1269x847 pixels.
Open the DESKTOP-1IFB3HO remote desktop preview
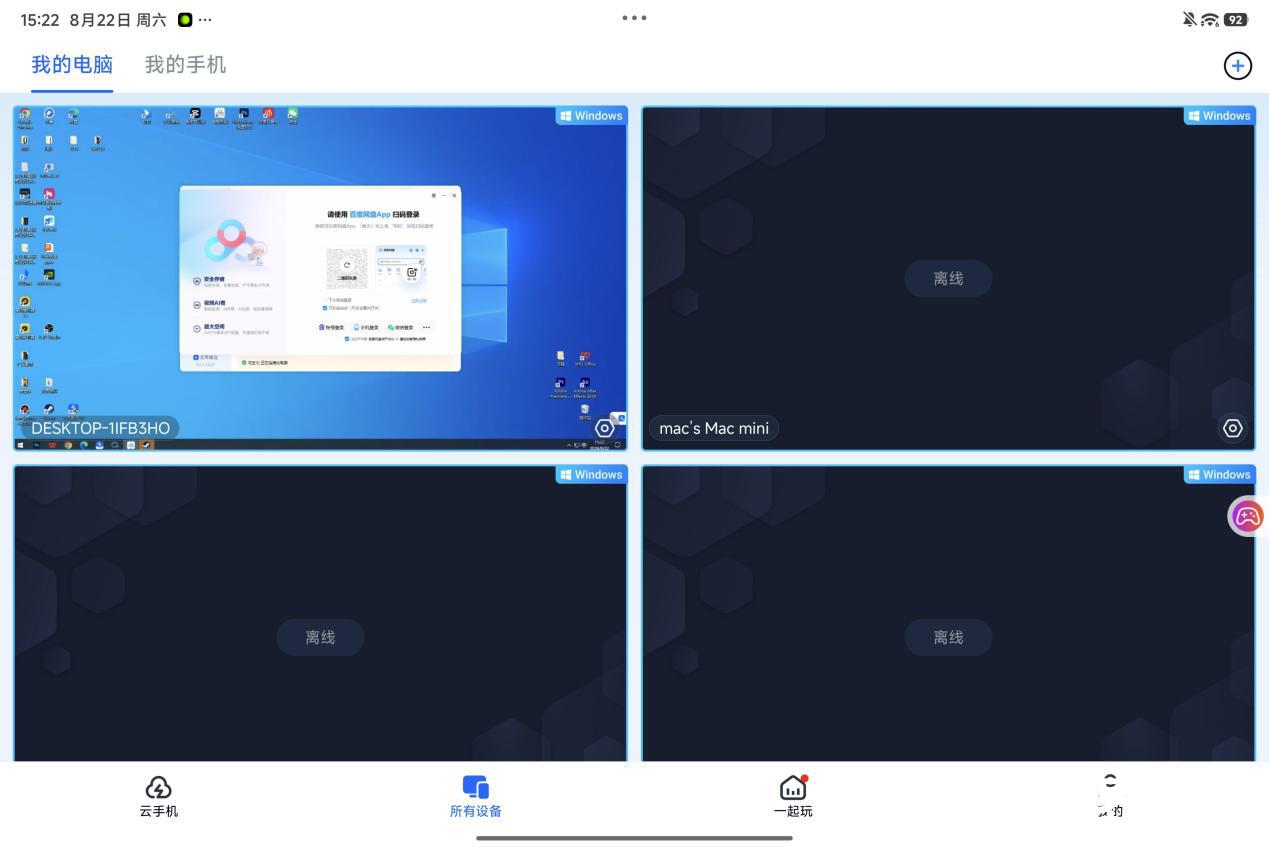tap(320, 278)
